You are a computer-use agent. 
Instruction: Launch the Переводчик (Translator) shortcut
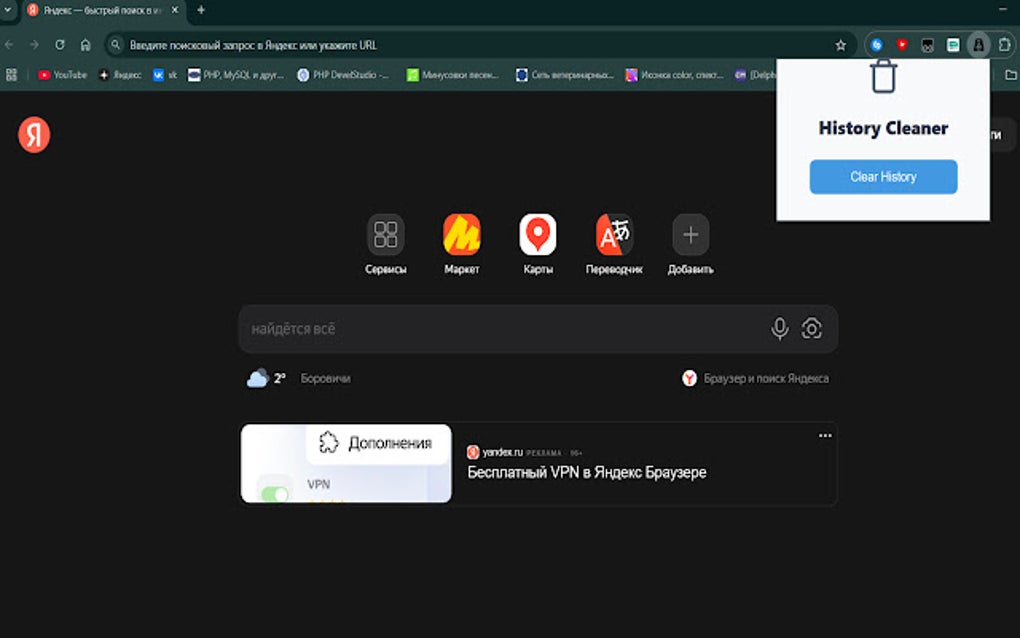tap(613, 237)
